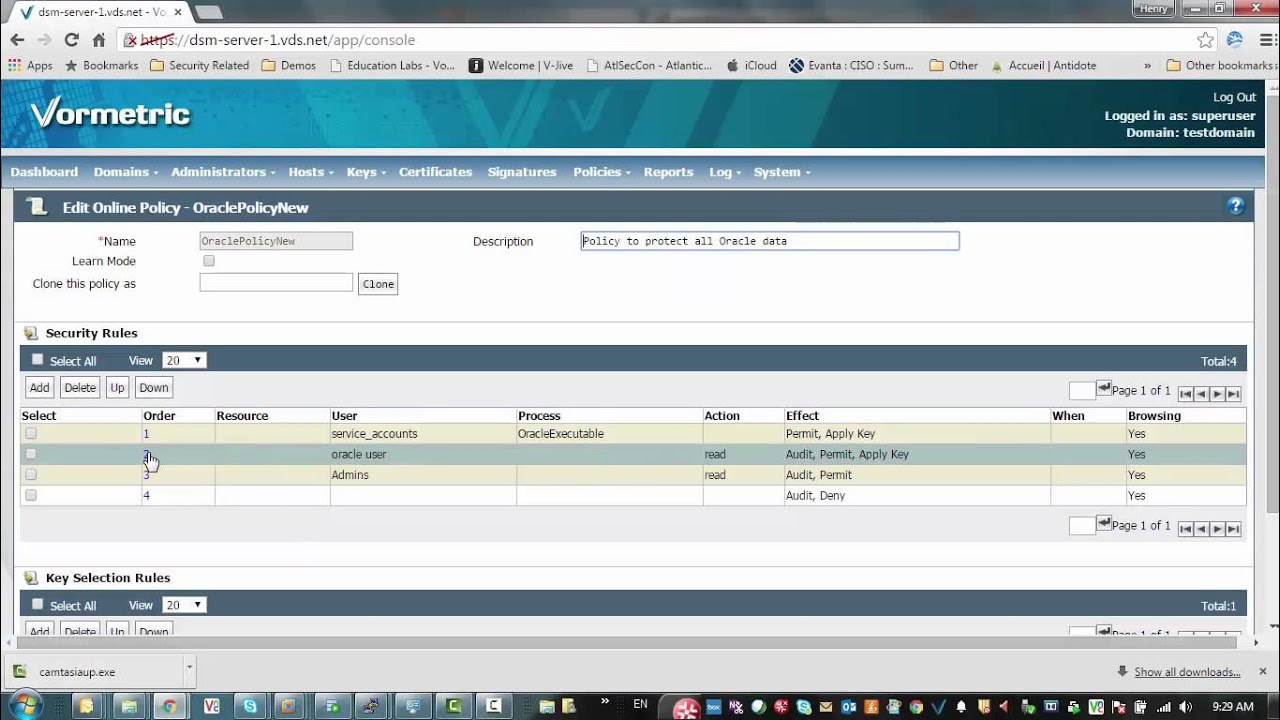Expand the System menu

[x=782, y=172]
